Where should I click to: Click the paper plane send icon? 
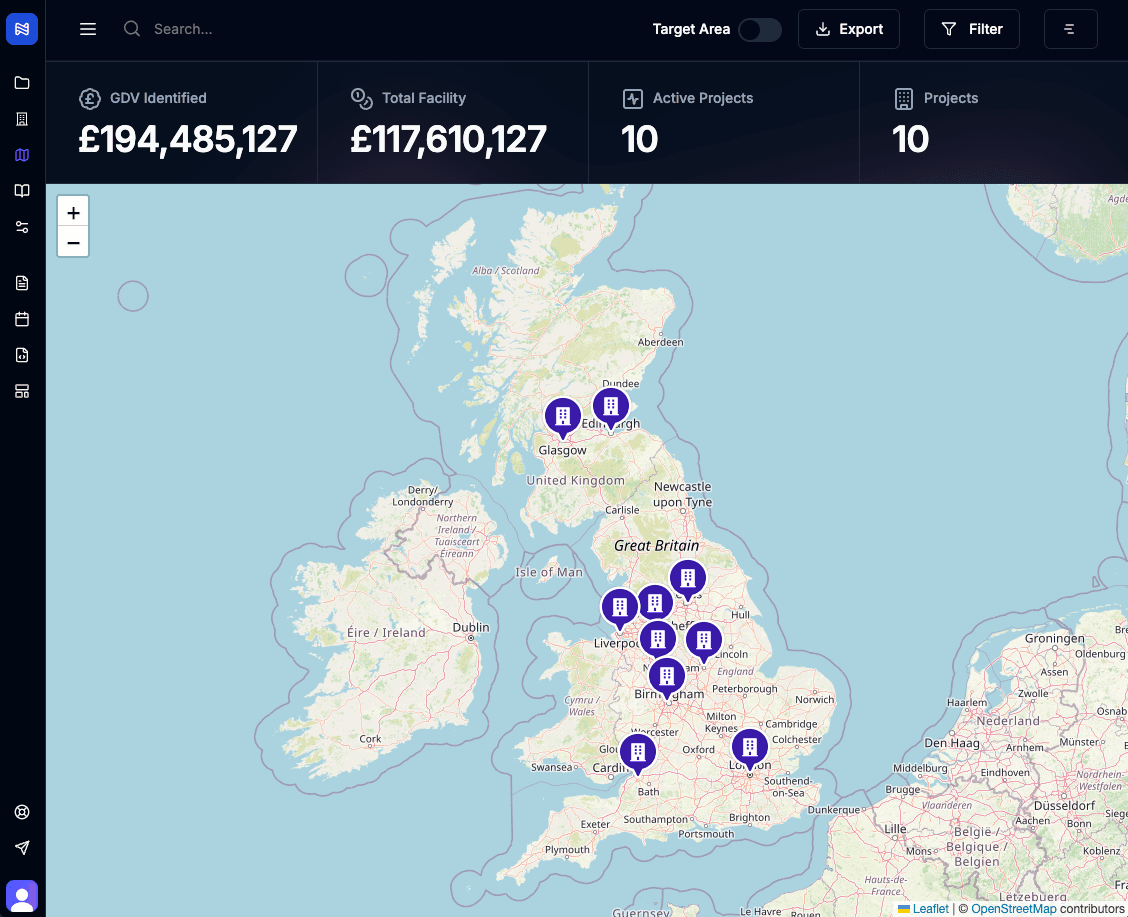click(22, 848)
